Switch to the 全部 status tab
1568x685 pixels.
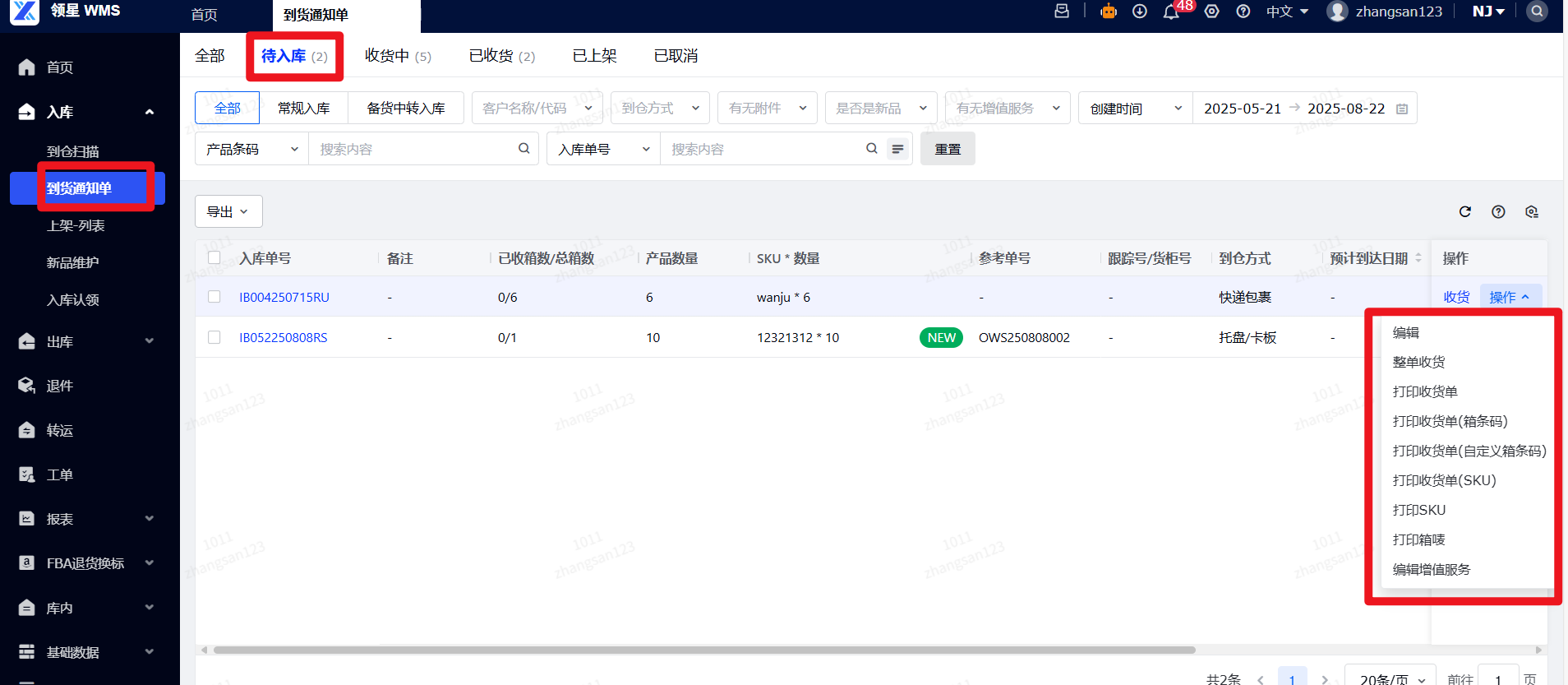tap(210, 55)
